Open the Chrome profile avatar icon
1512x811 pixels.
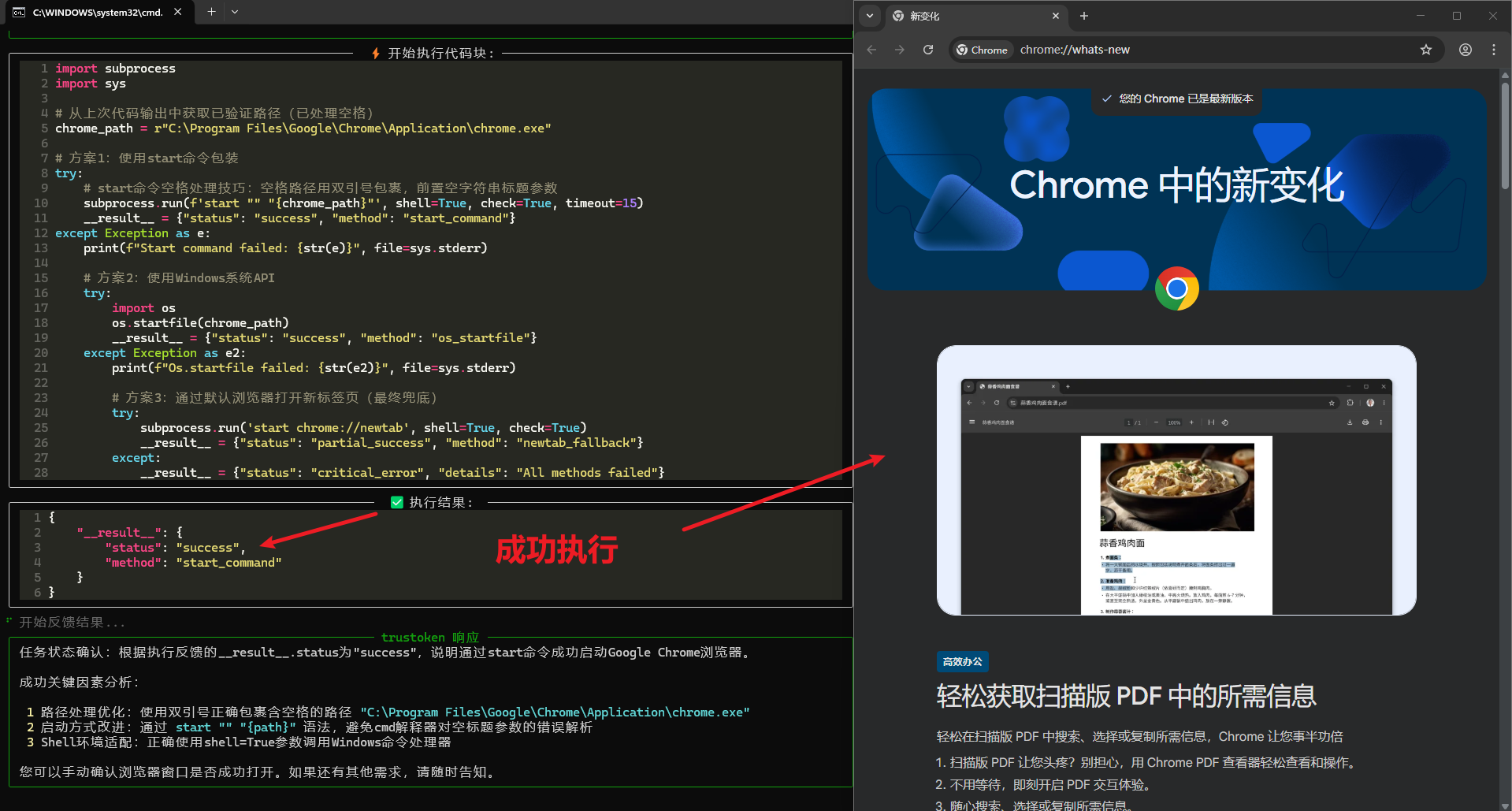point(1465,50)
